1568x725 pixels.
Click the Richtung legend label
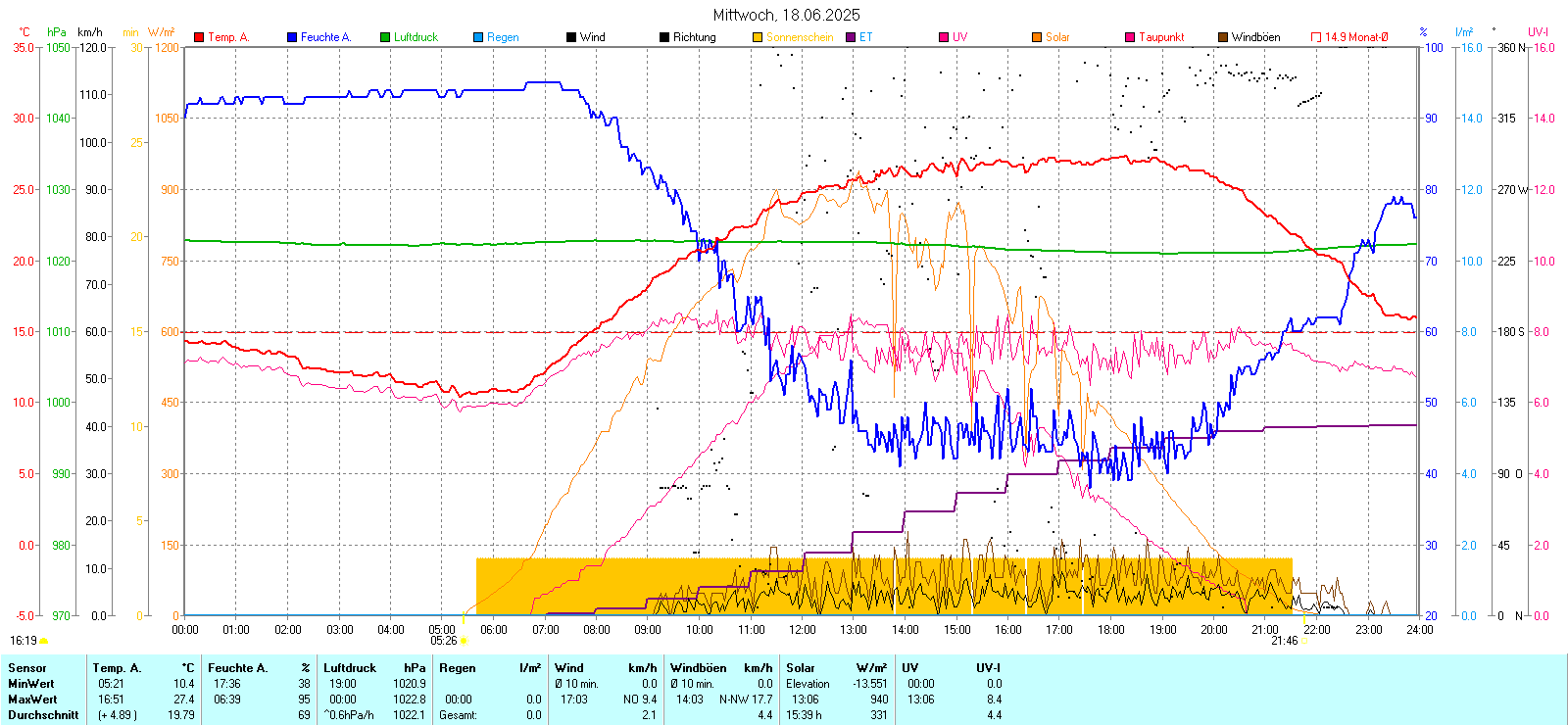pyautogui.click(x=694, y=37)
